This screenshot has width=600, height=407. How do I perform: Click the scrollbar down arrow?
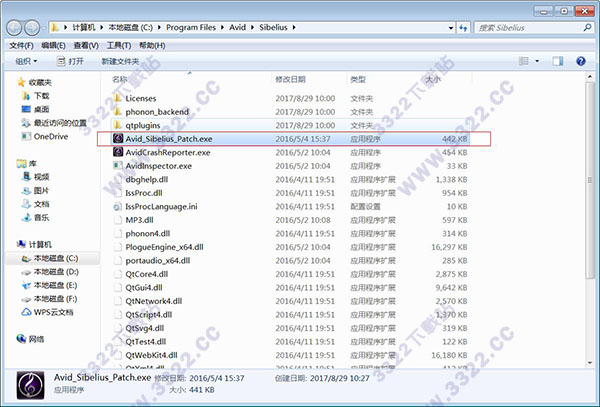(x=590, y=363)
